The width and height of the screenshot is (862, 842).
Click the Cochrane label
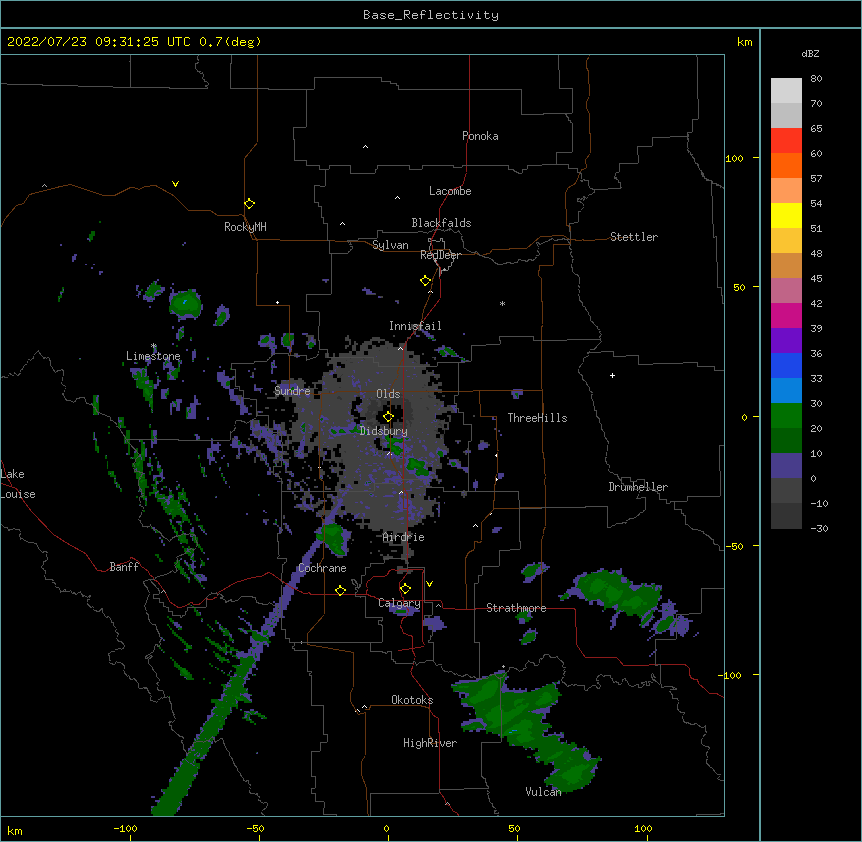click(x=323, y=568)
